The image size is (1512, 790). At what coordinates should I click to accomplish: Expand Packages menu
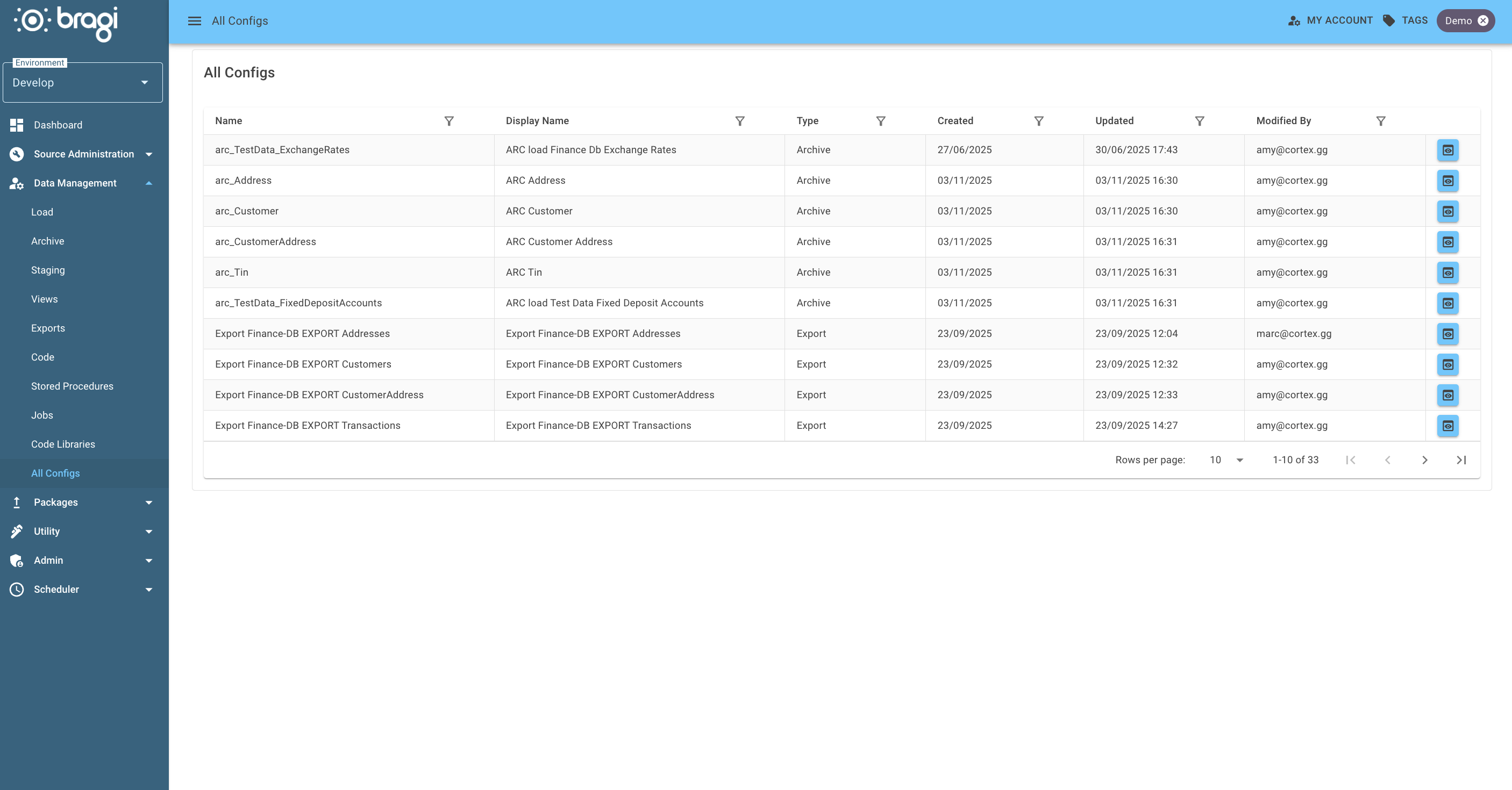tap(84, 502)
